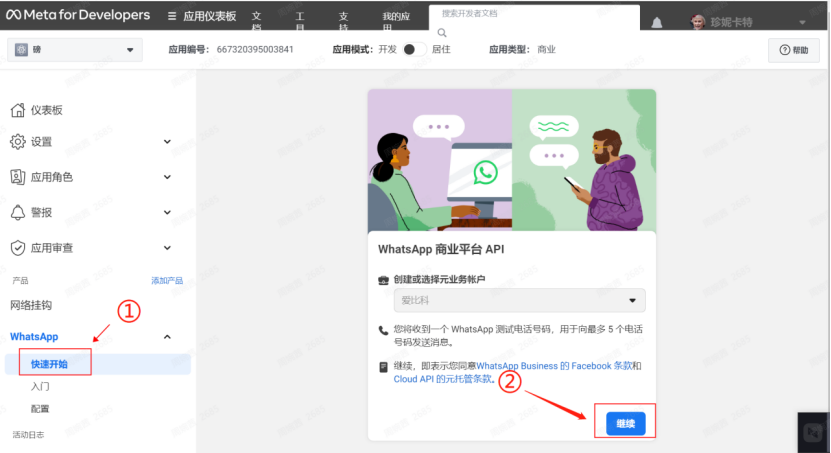The width and height of the screenshot is (831, 453).
Task: Open the app selector dropdown 磅
Action: 75,50
